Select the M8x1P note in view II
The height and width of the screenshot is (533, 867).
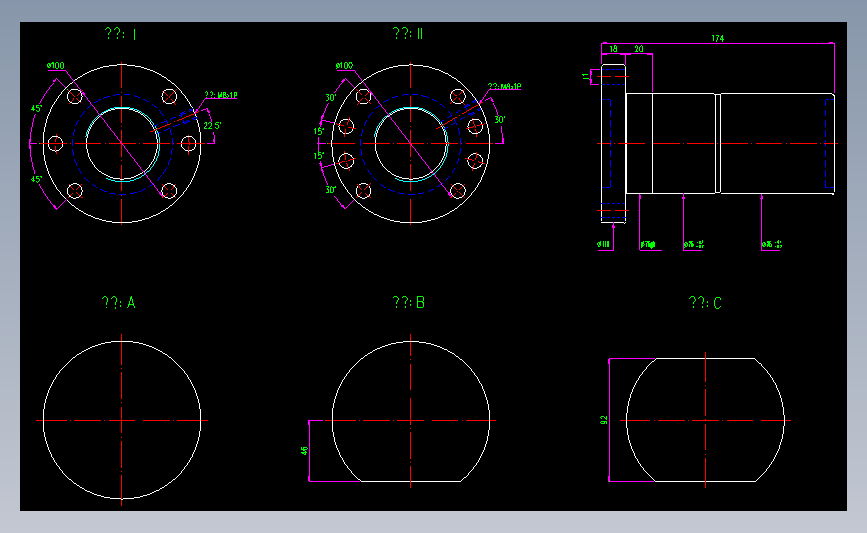point(504,86)
